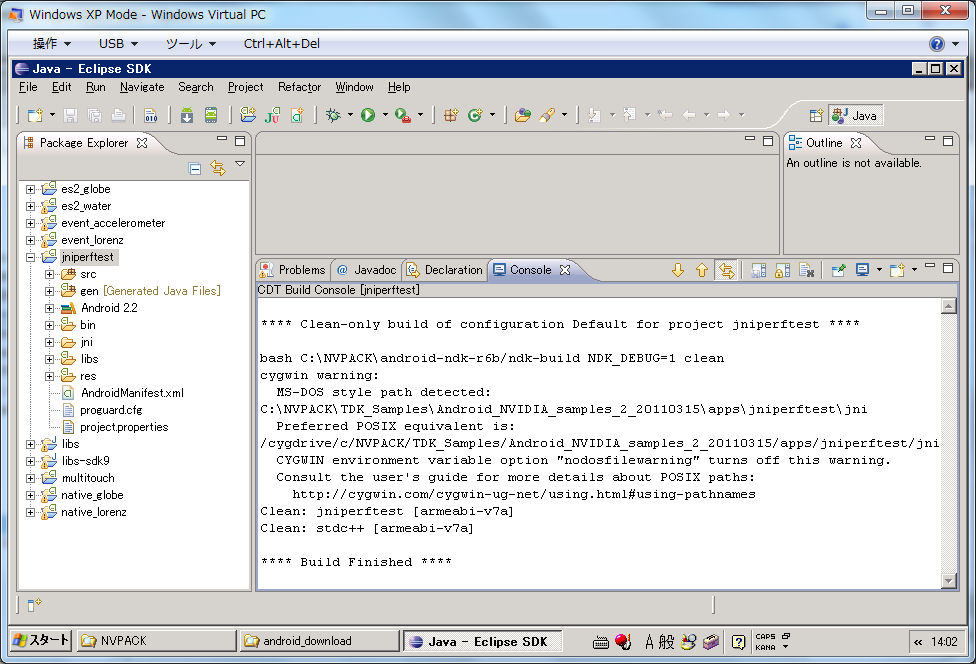This screenshot has height=664, width=976.
Task: Open the ツール menu in Virtual PC
Action: [191, 44]
